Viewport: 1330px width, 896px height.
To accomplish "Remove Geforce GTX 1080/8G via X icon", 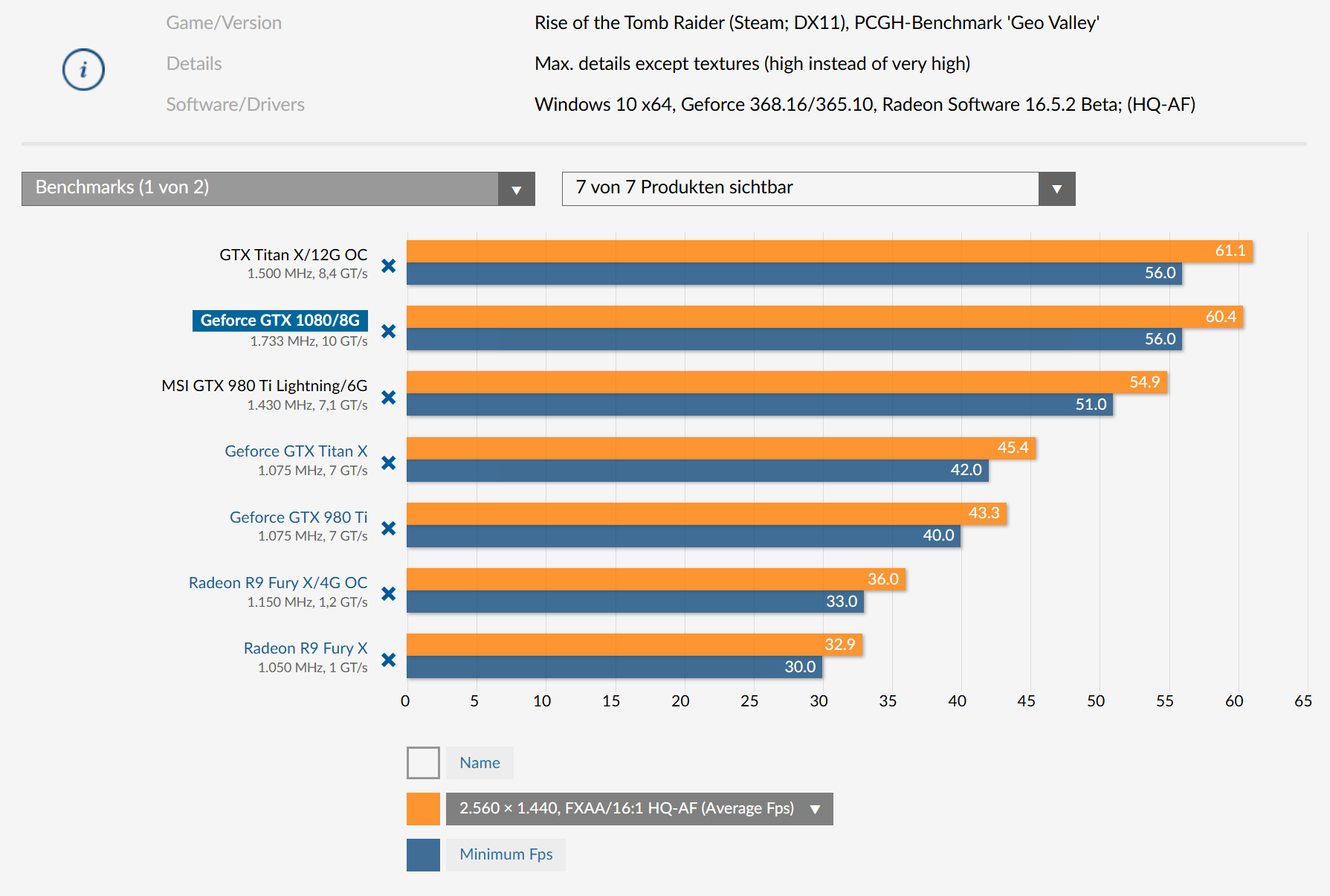I will tap(388, 331).
